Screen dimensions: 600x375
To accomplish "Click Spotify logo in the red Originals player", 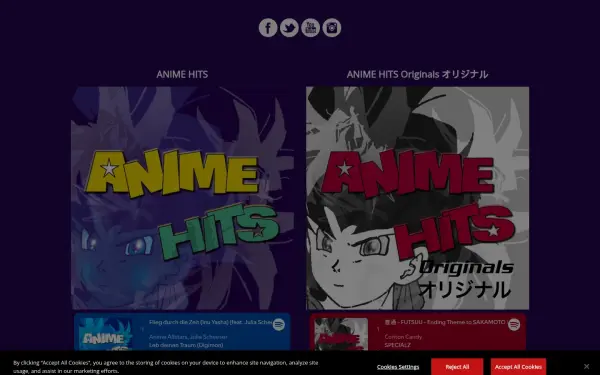I will (x=514, y=324).
